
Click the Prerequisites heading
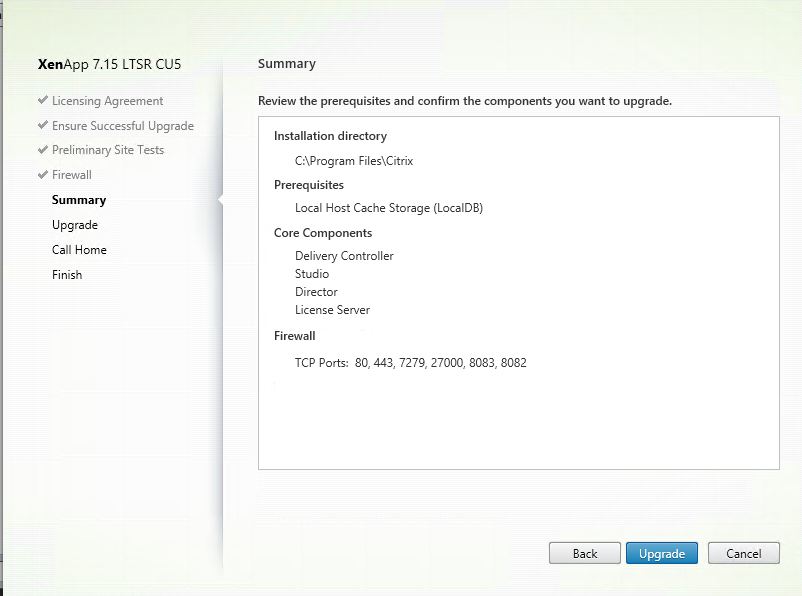point(309,185)
